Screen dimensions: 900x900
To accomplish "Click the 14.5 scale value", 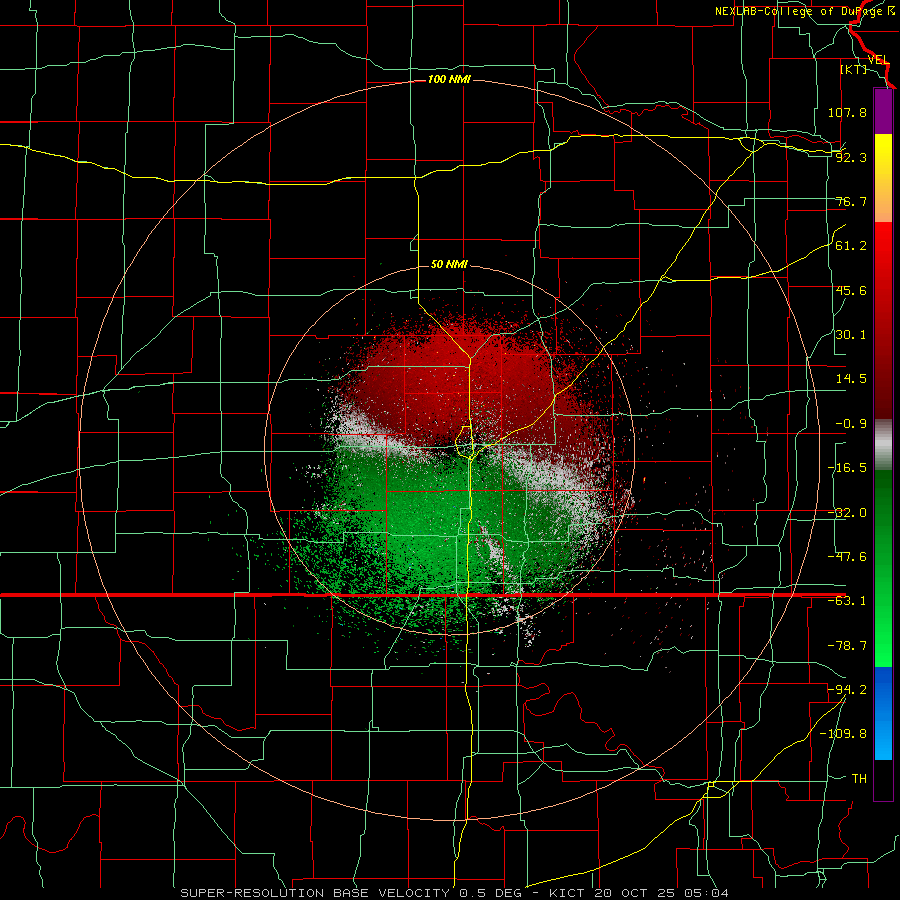I will (851, 379).
